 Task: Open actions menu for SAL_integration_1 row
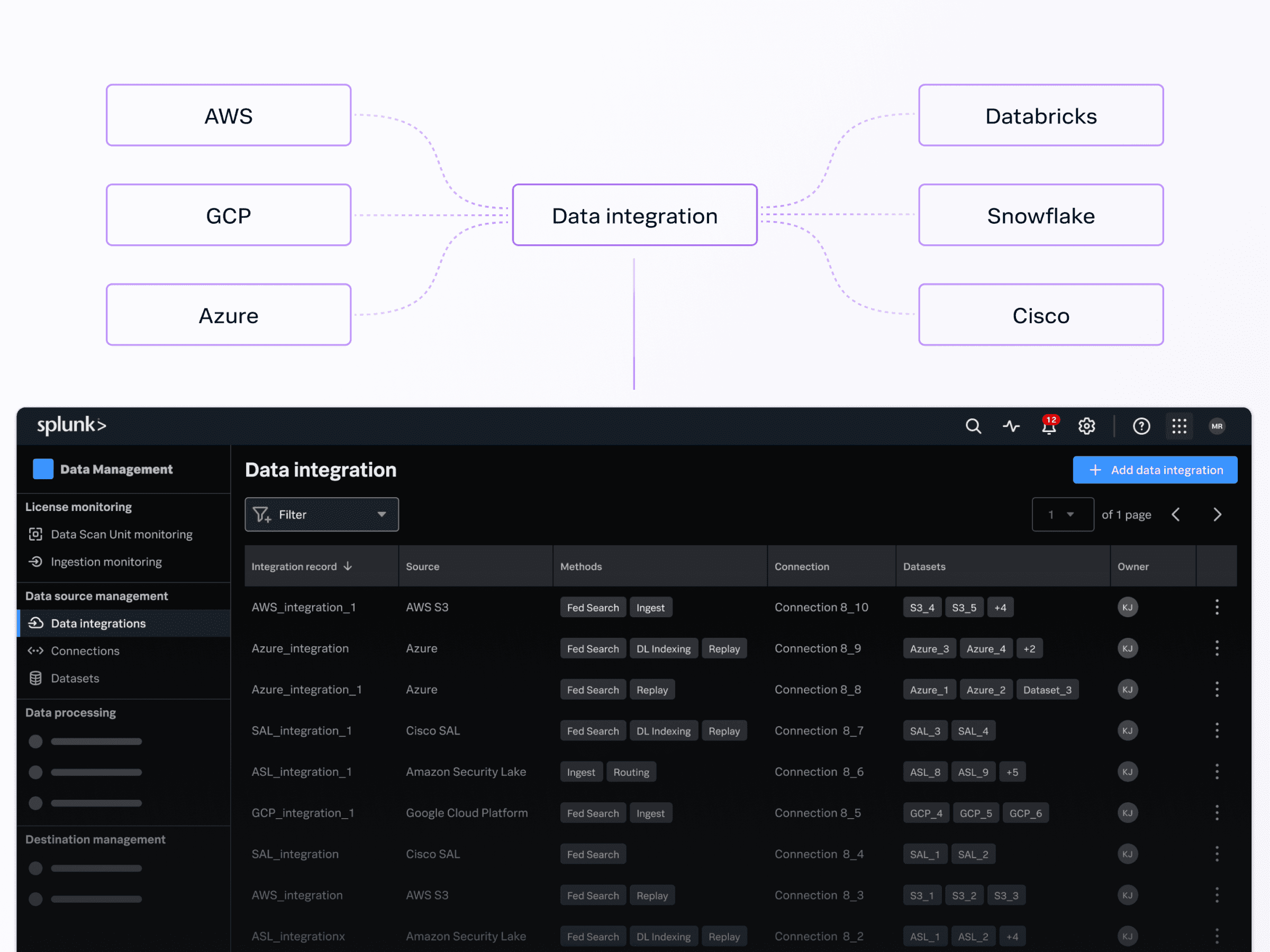(1217, 730)
